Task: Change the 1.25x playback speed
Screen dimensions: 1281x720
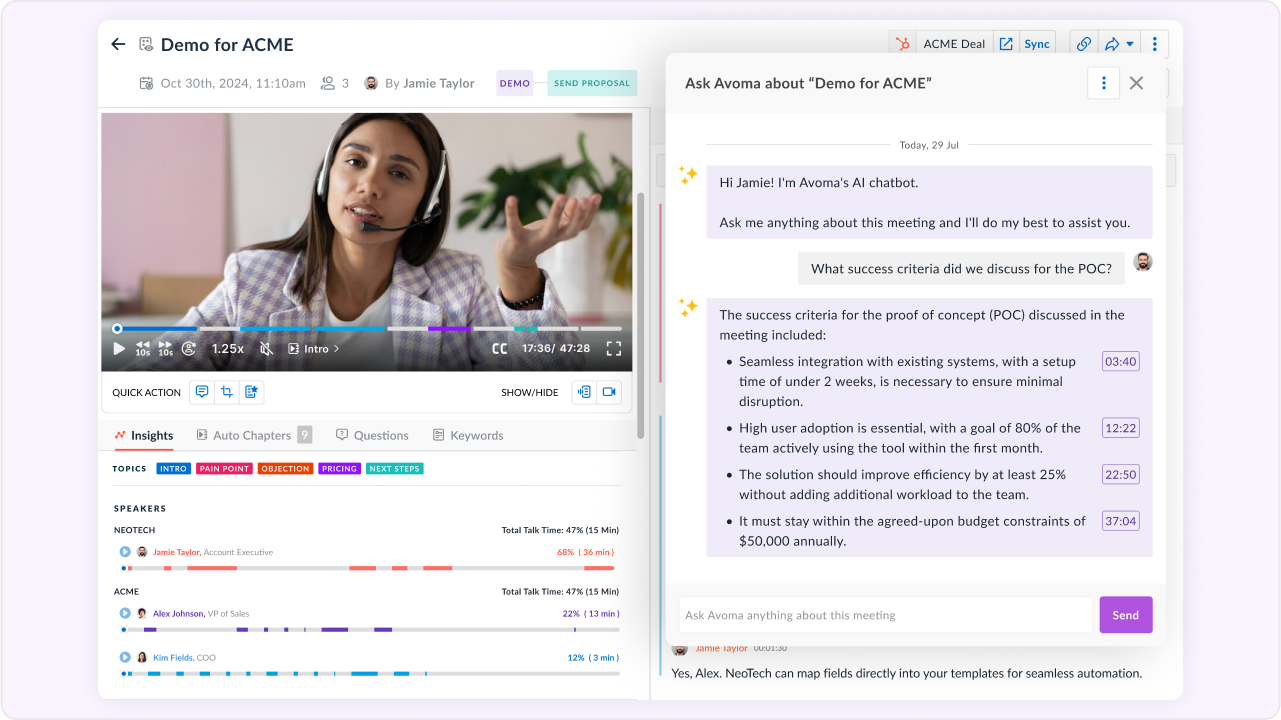Action: [228, 349]
